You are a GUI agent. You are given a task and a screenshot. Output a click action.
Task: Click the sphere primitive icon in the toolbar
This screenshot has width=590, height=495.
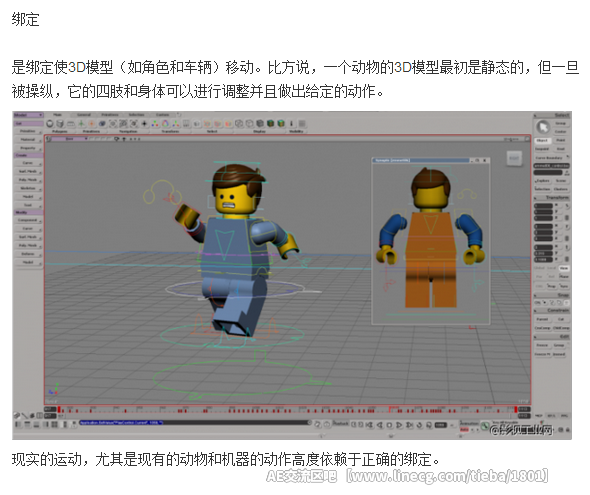point(50,123)
